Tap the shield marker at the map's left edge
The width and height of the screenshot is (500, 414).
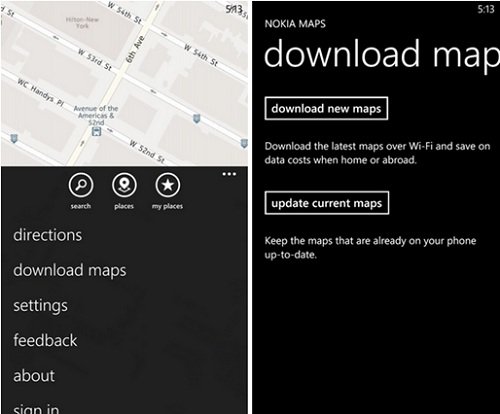[x=14, y=138]
